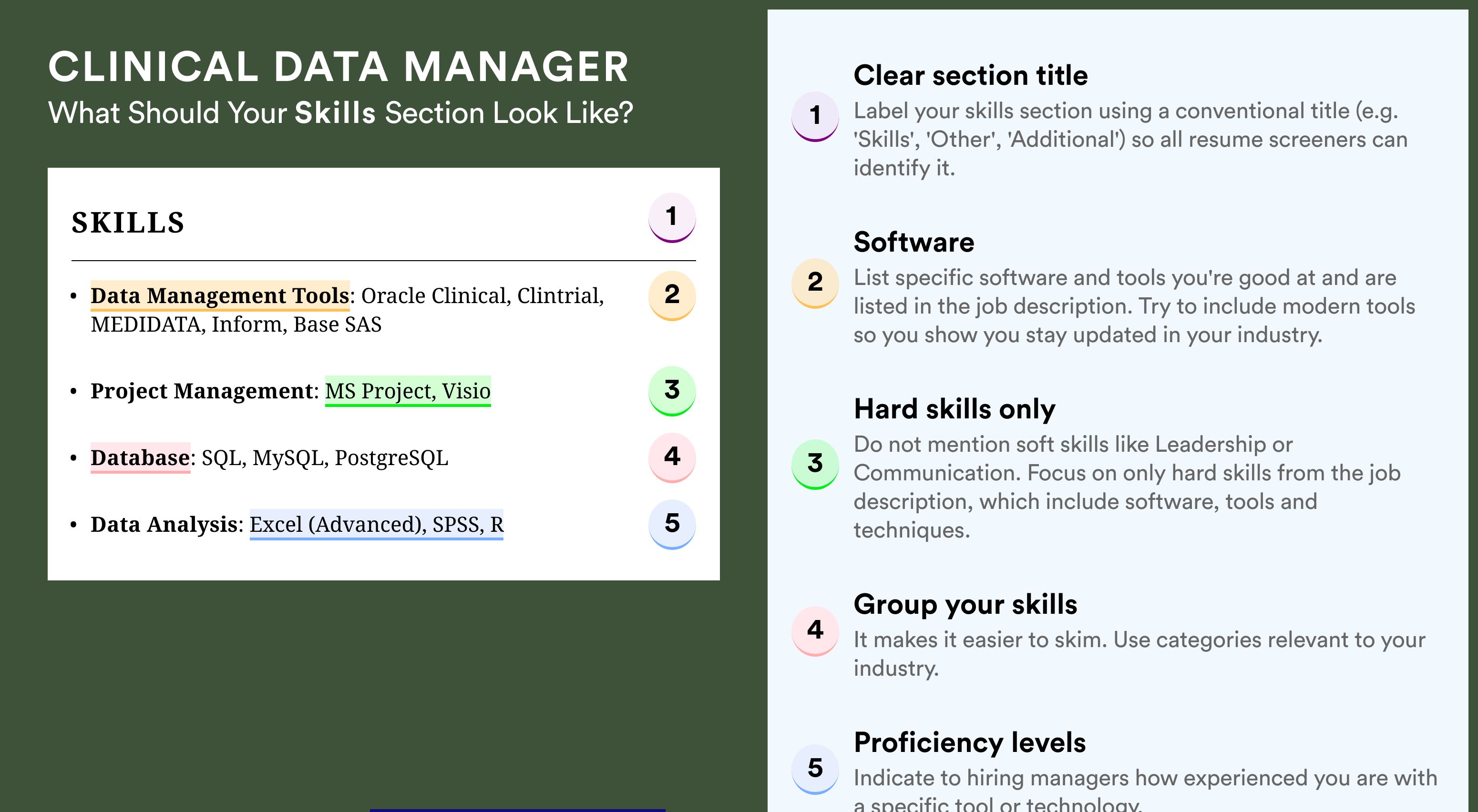Click the number 4 badge beside Group your skills
Screen dimensions: 1478x812
(815, 631)
